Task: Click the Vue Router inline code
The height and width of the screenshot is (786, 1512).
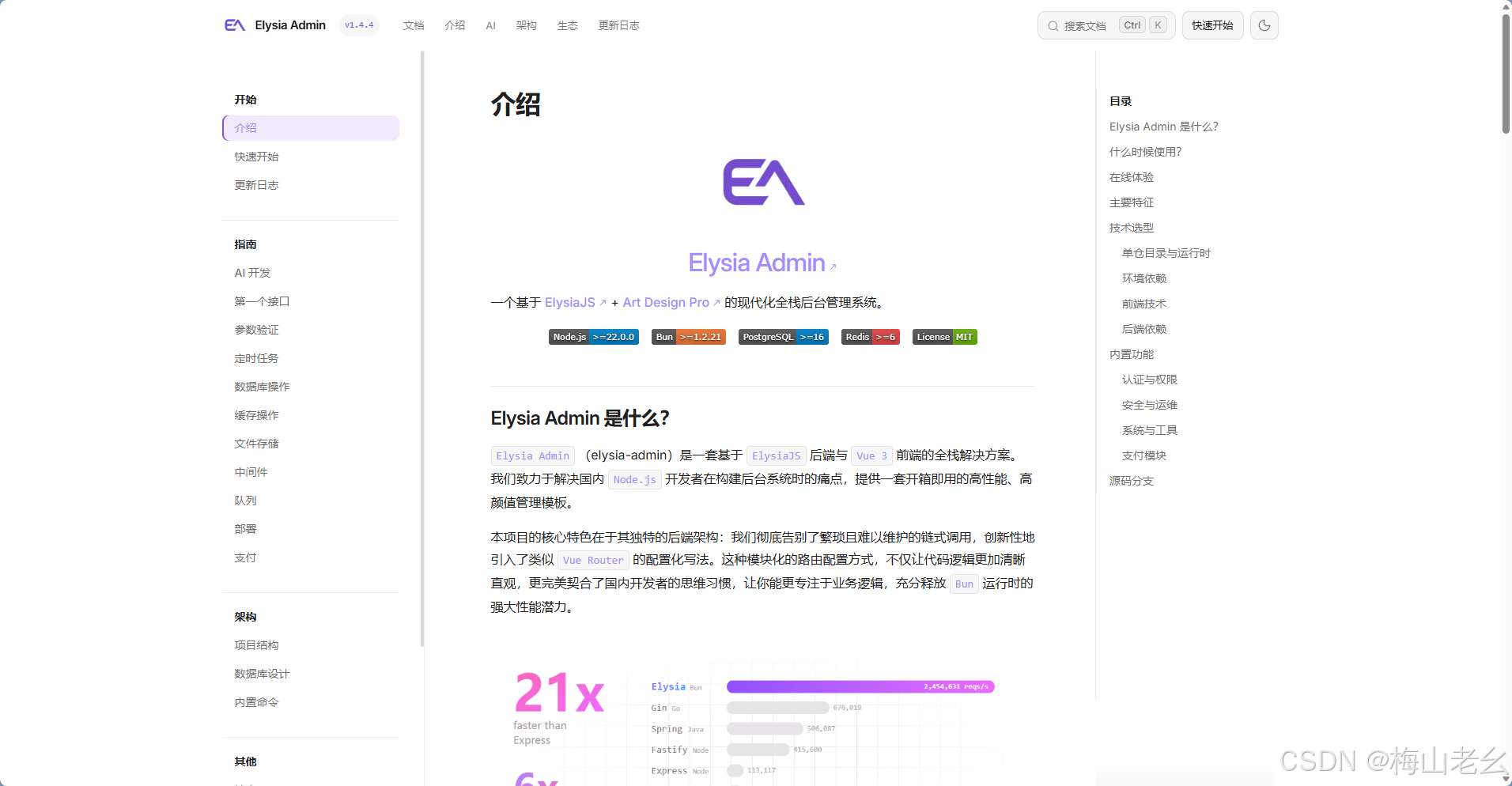Action: (x=593, y=560)
